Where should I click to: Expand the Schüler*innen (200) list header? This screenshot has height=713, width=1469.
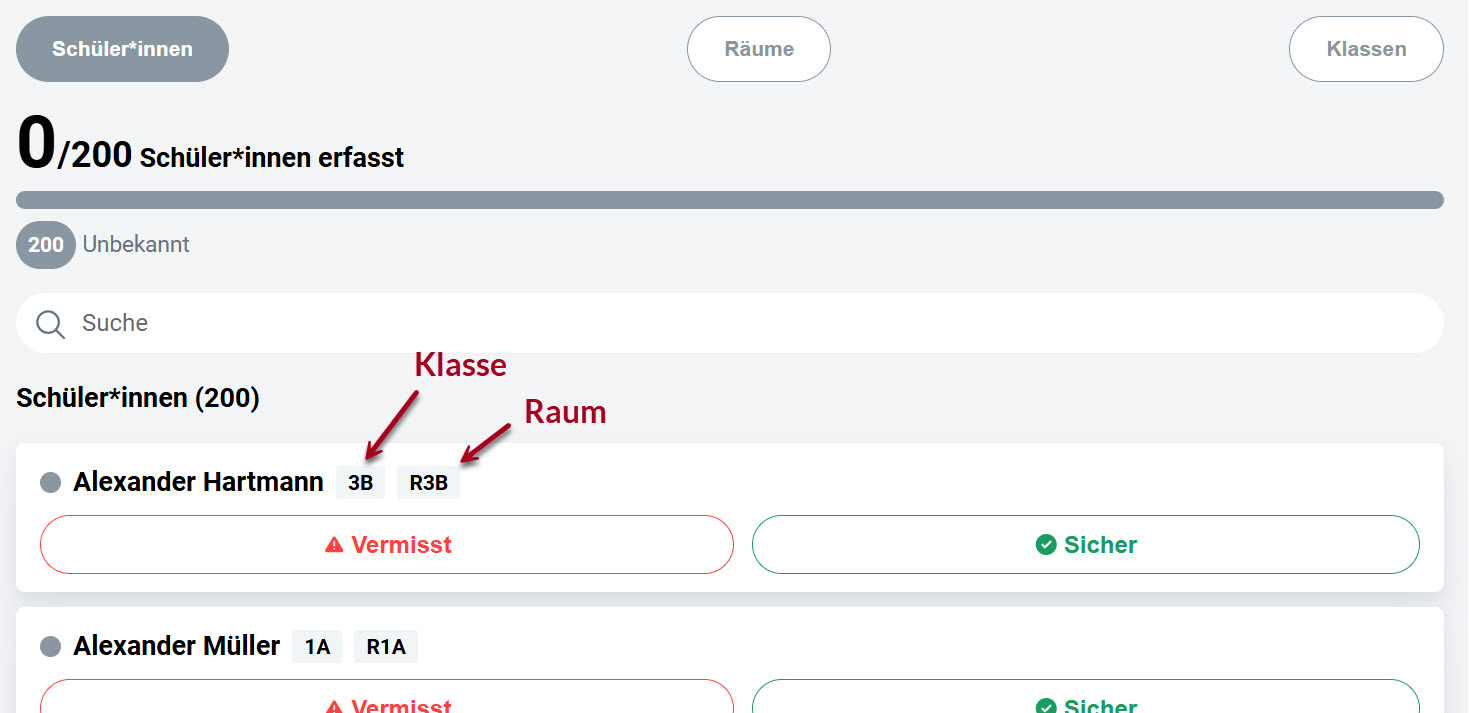point(137,397)
